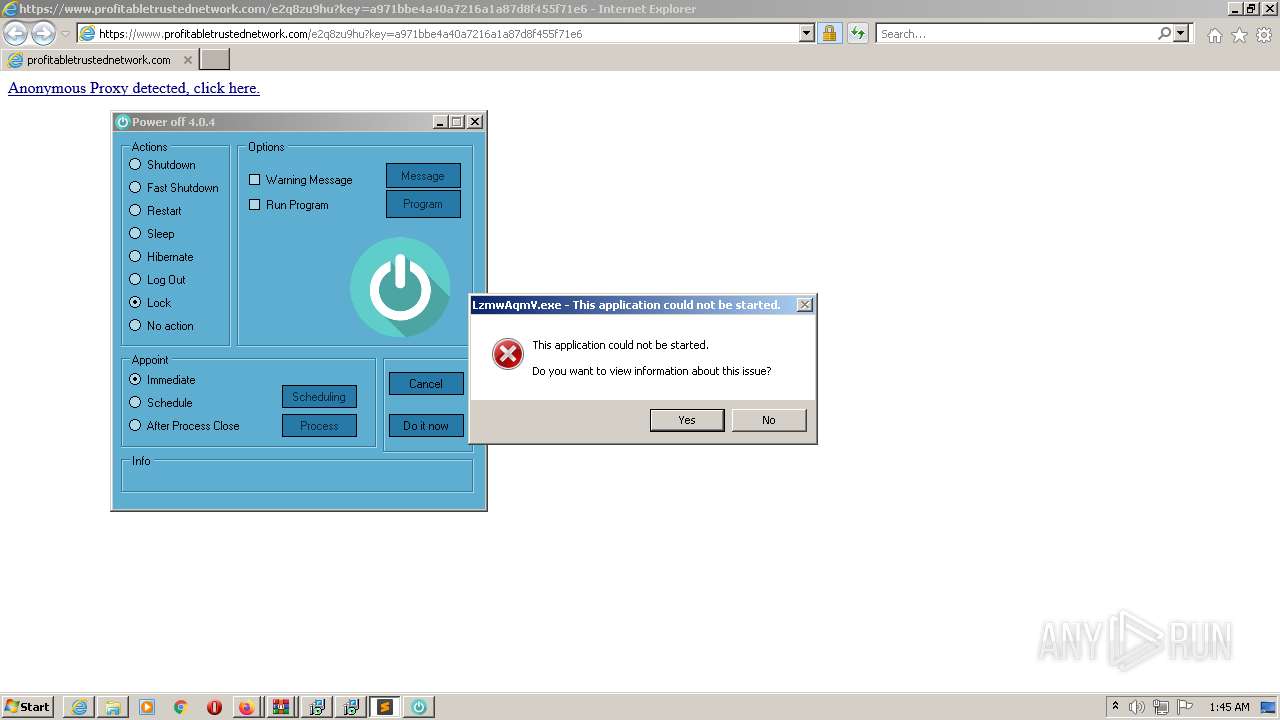Open the address bar dropdown arrow
Viewport: 1280px width, 720px height.
coord(807,33)
